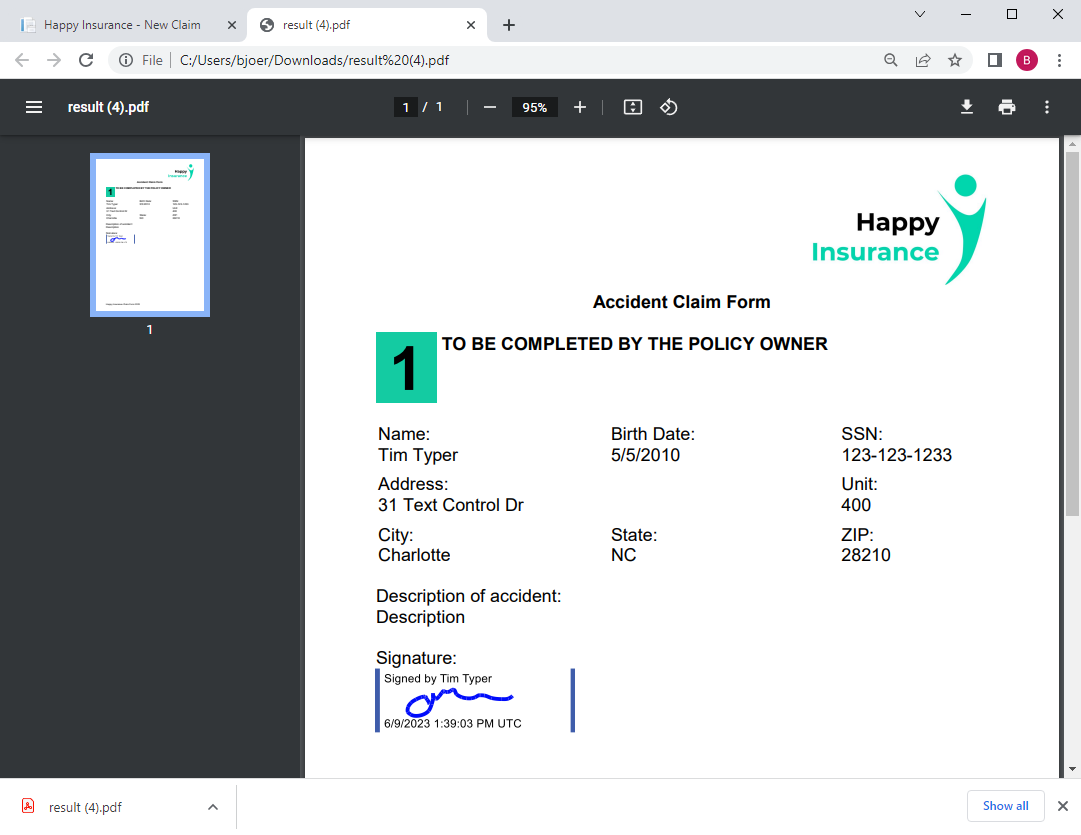The image size is (1081, 835).
Task: Download the PDF file
Action: click(x=967, y=108)
